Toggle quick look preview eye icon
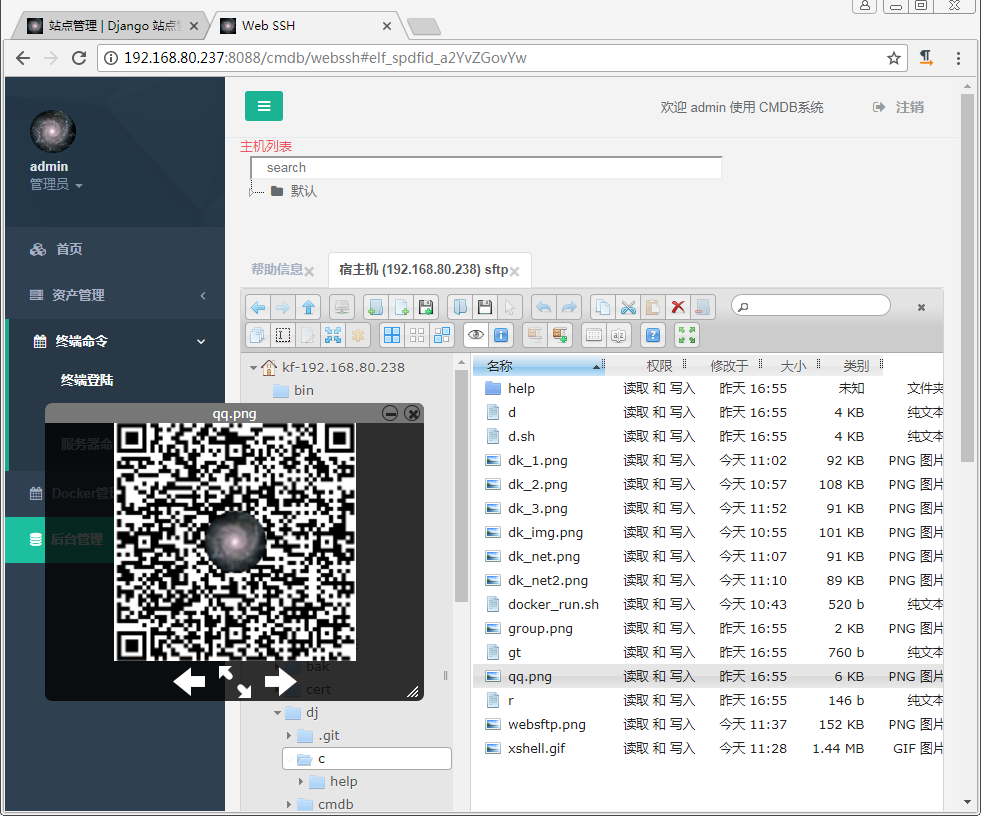Image resolution: width=981 pixels, height=816 pixels. [476, 335]
